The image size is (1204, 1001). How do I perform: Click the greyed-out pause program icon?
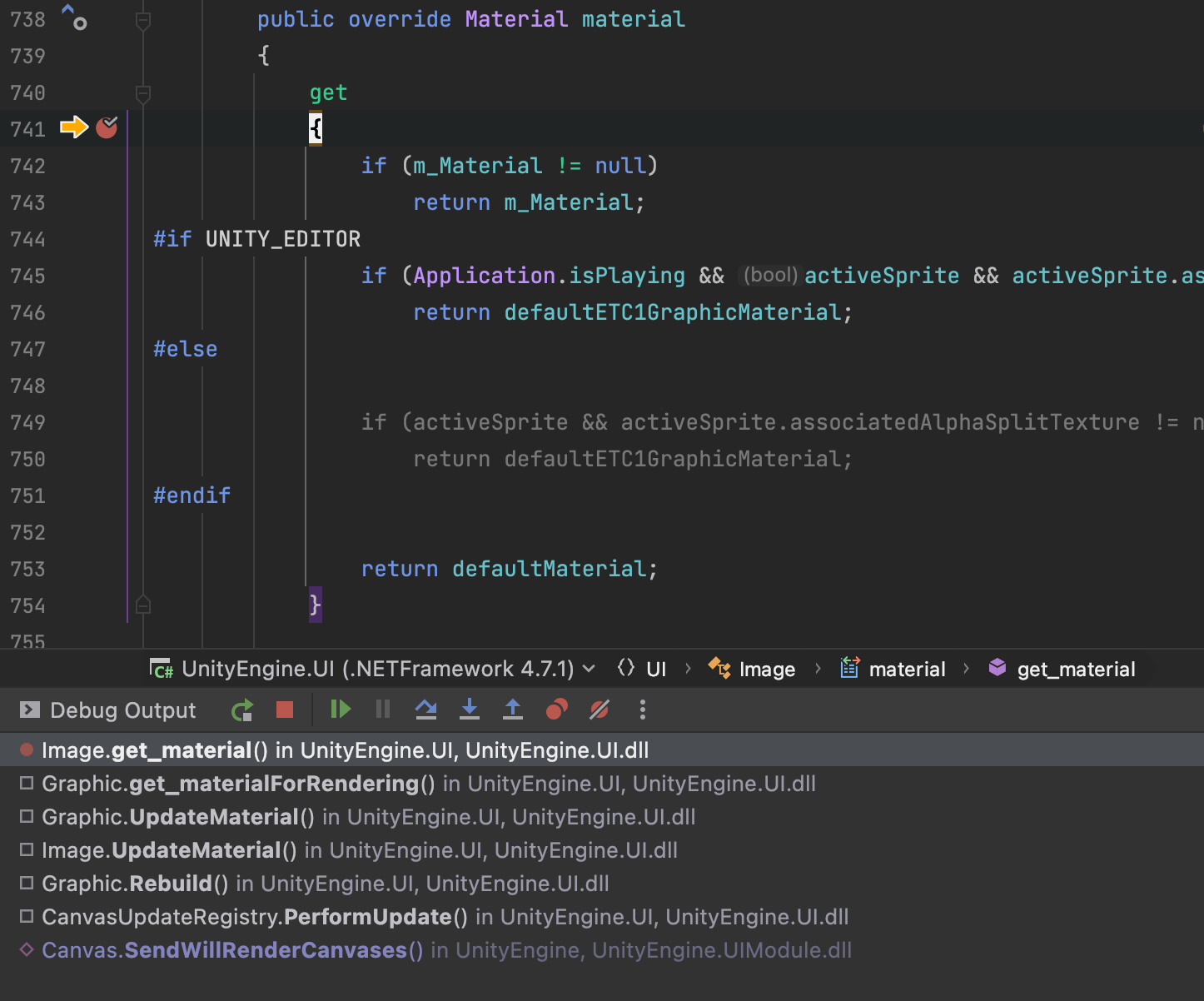point(383,710)
